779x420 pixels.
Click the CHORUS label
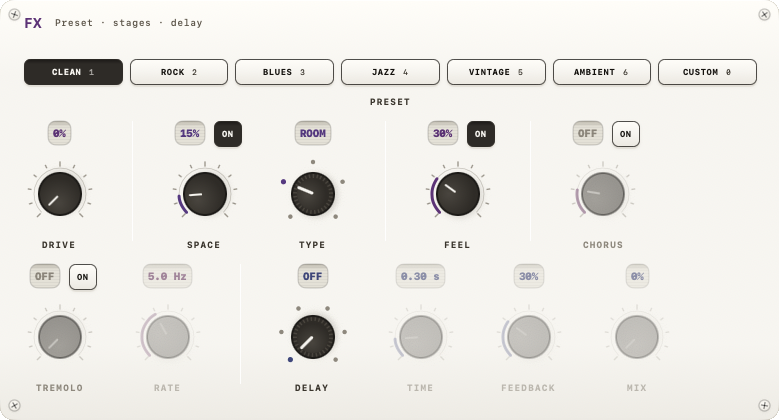click(x=603, y=245)
